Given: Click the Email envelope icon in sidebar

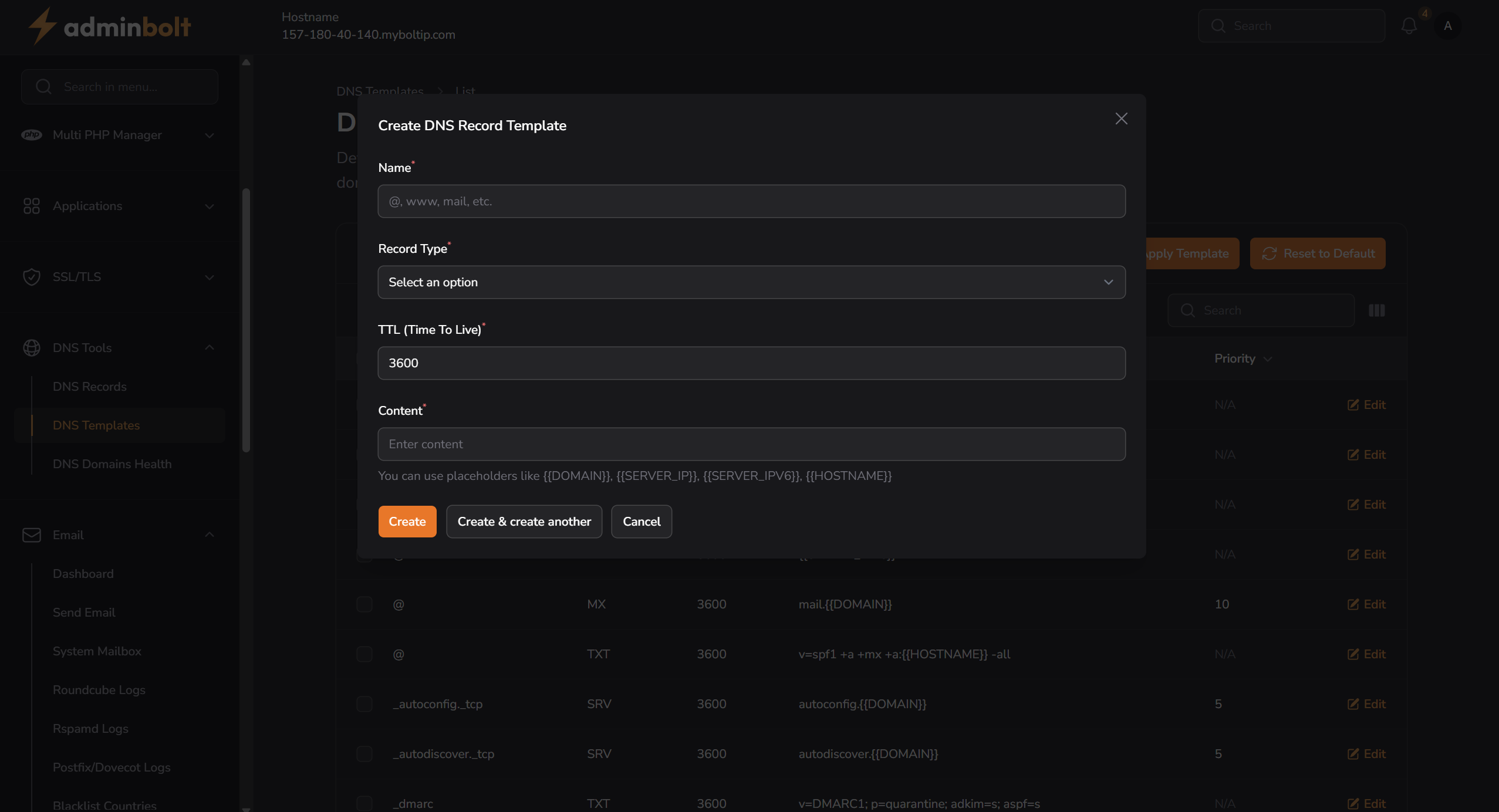Looking at the screenshot, I should coord(32,534).
